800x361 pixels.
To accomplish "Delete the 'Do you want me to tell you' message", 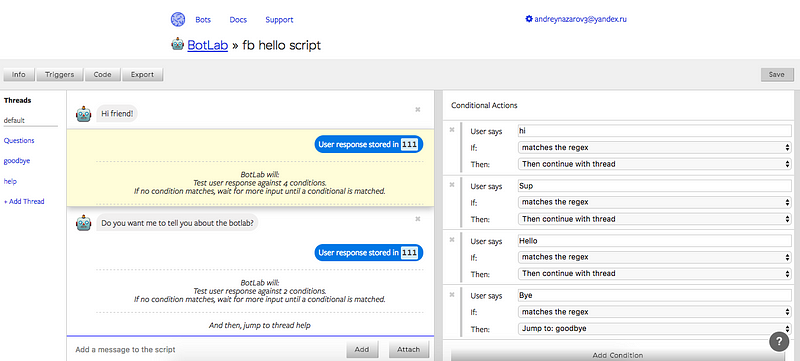I will coord(418,219).
